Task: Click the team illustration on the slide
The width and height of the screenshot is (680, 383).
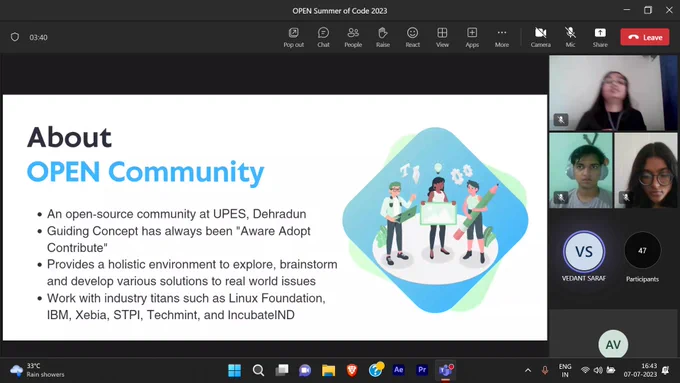Action: tap(435, 219)
